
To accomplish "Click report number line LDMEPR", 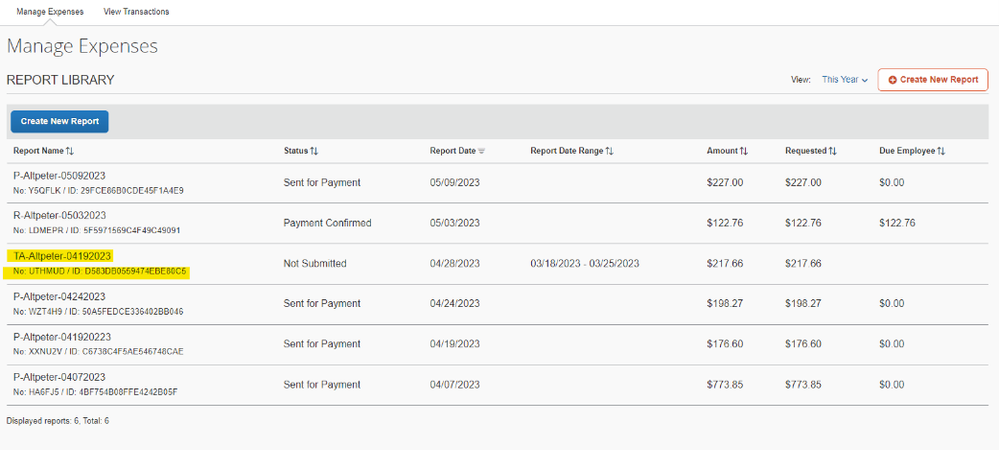I will [97, 231].
